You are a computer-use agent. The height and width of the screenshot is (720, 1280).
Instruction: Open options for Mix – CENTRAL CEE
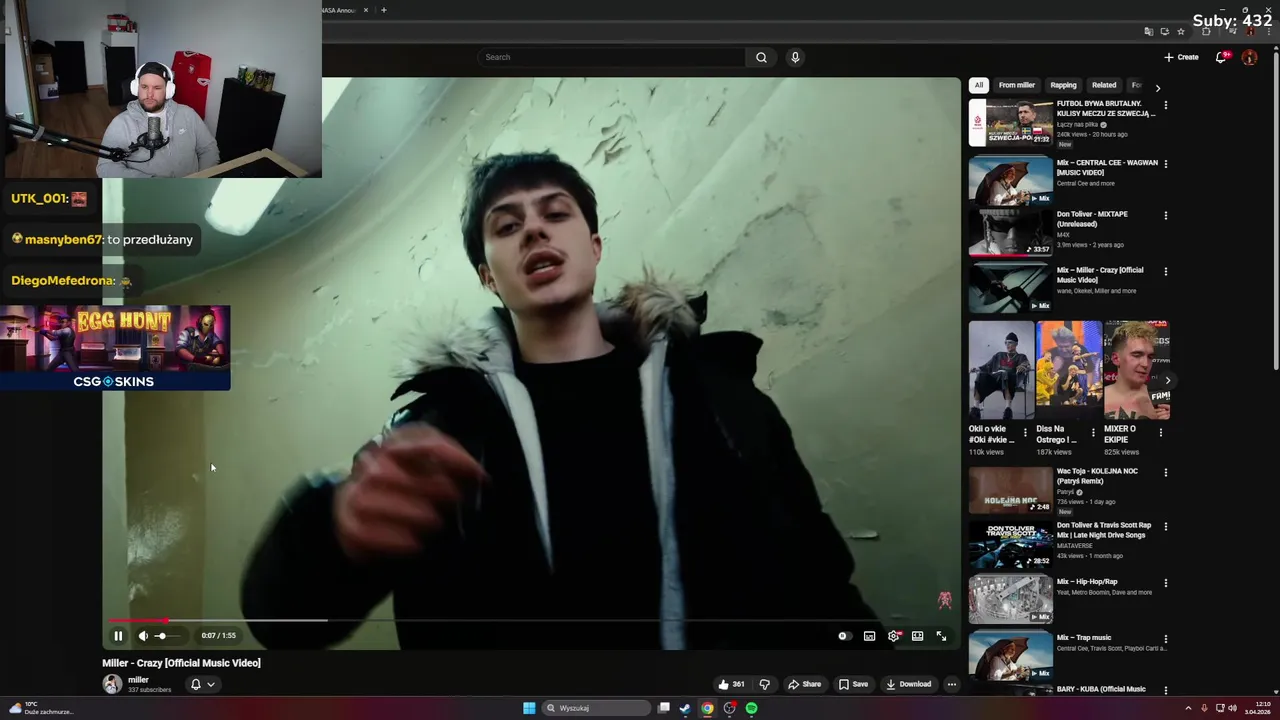(1165, 163)
